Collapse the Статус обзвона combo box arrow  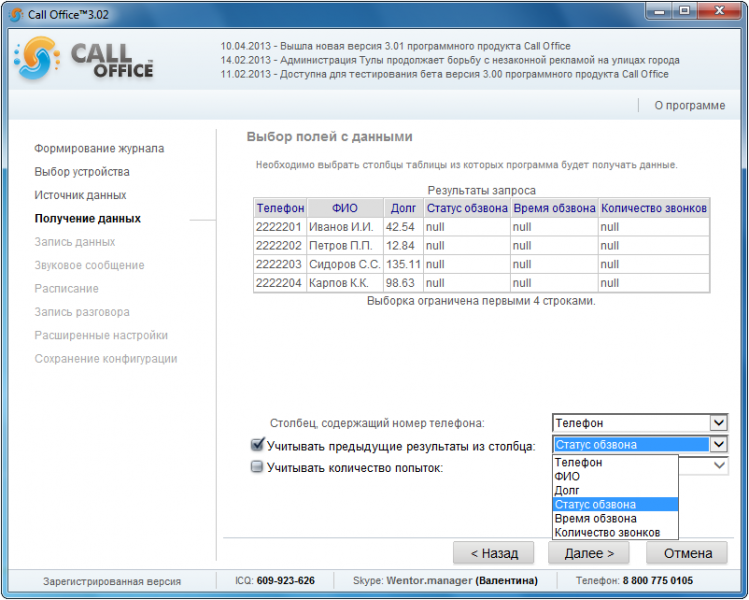pyautogui.click(x=718, y=444)
